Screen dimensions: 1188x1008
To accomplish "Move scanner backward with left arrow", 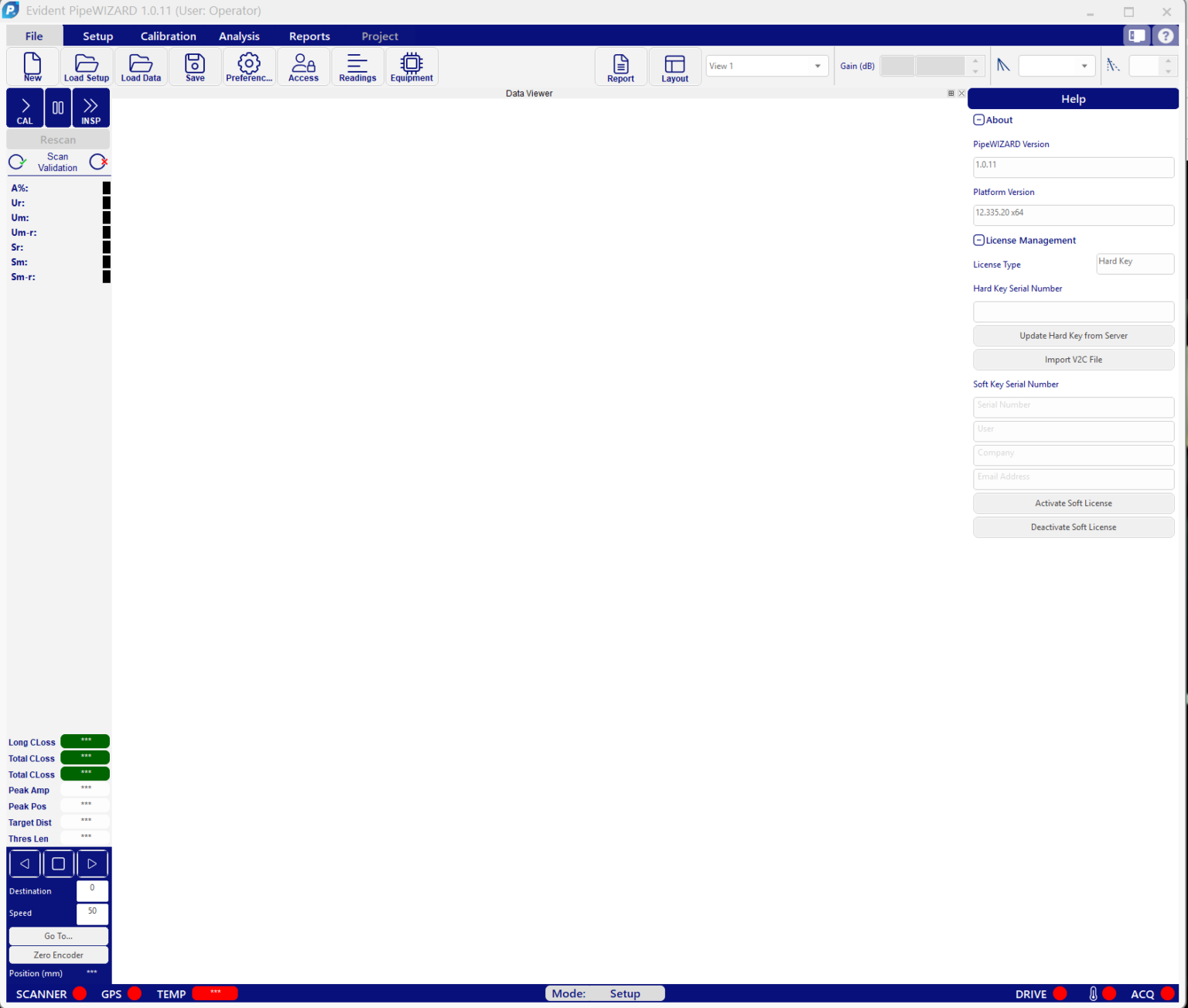I will click(x=25, y=863).
